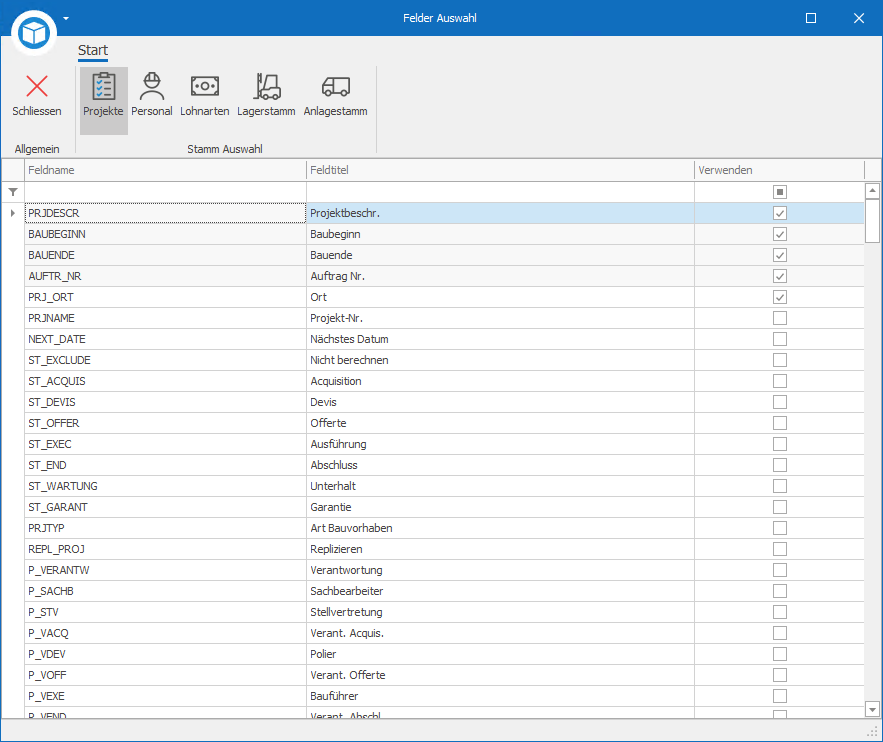Click the Feldname filter input cell
The image size is (883, 742).
(x=165, y=192)
